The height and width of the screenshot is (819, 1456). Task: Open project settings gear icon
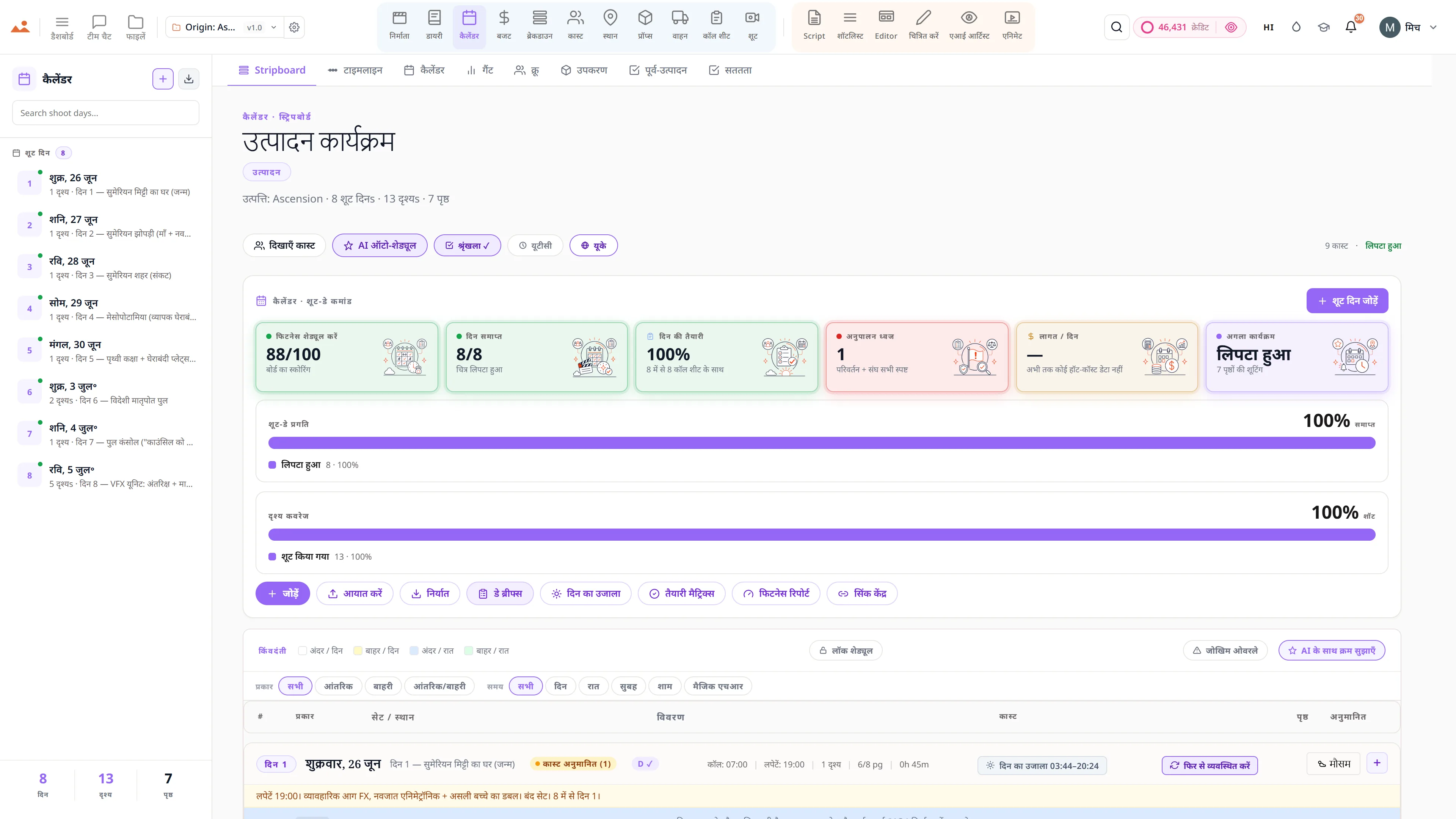(294, 27)
